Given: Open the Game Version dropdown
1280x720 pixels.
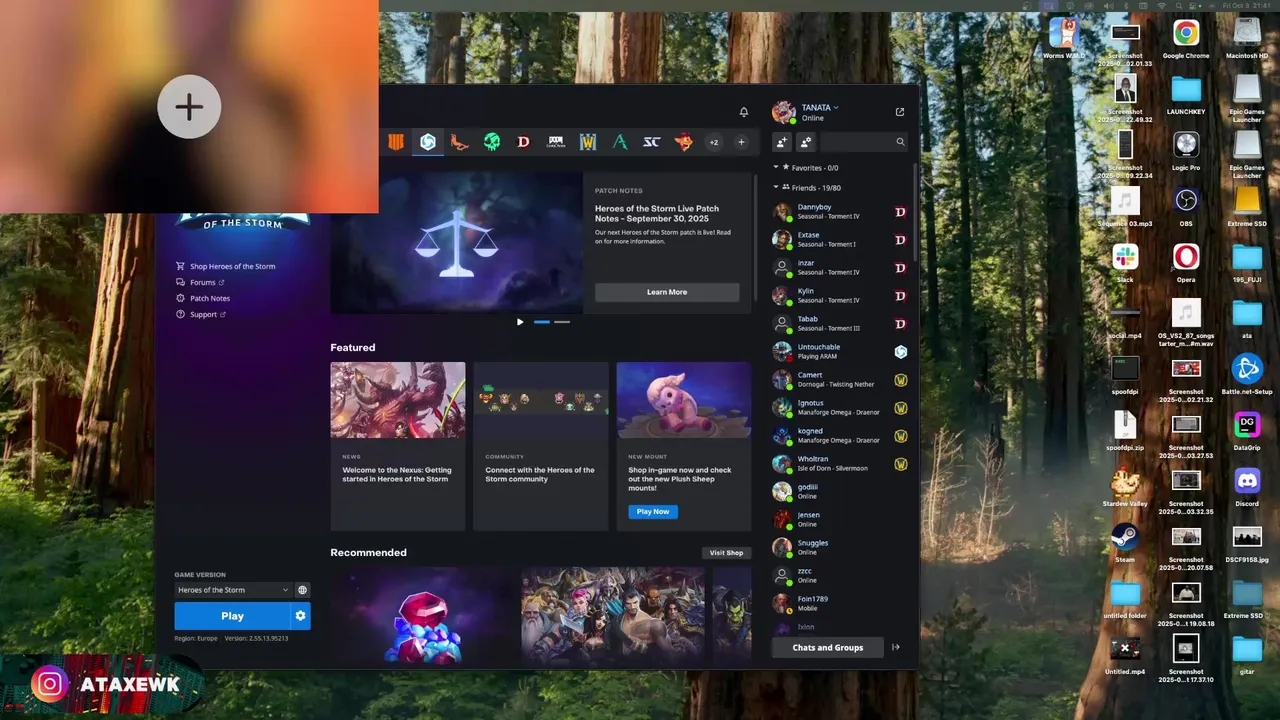Looking at the screenshot, I should (233, 590).
